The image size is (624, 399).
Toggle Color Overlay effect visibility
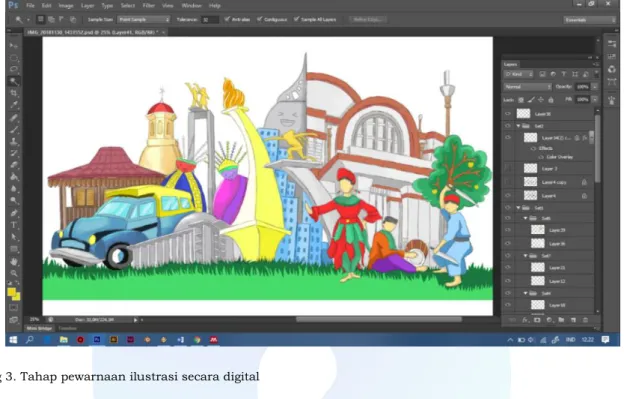click(541, 157)
